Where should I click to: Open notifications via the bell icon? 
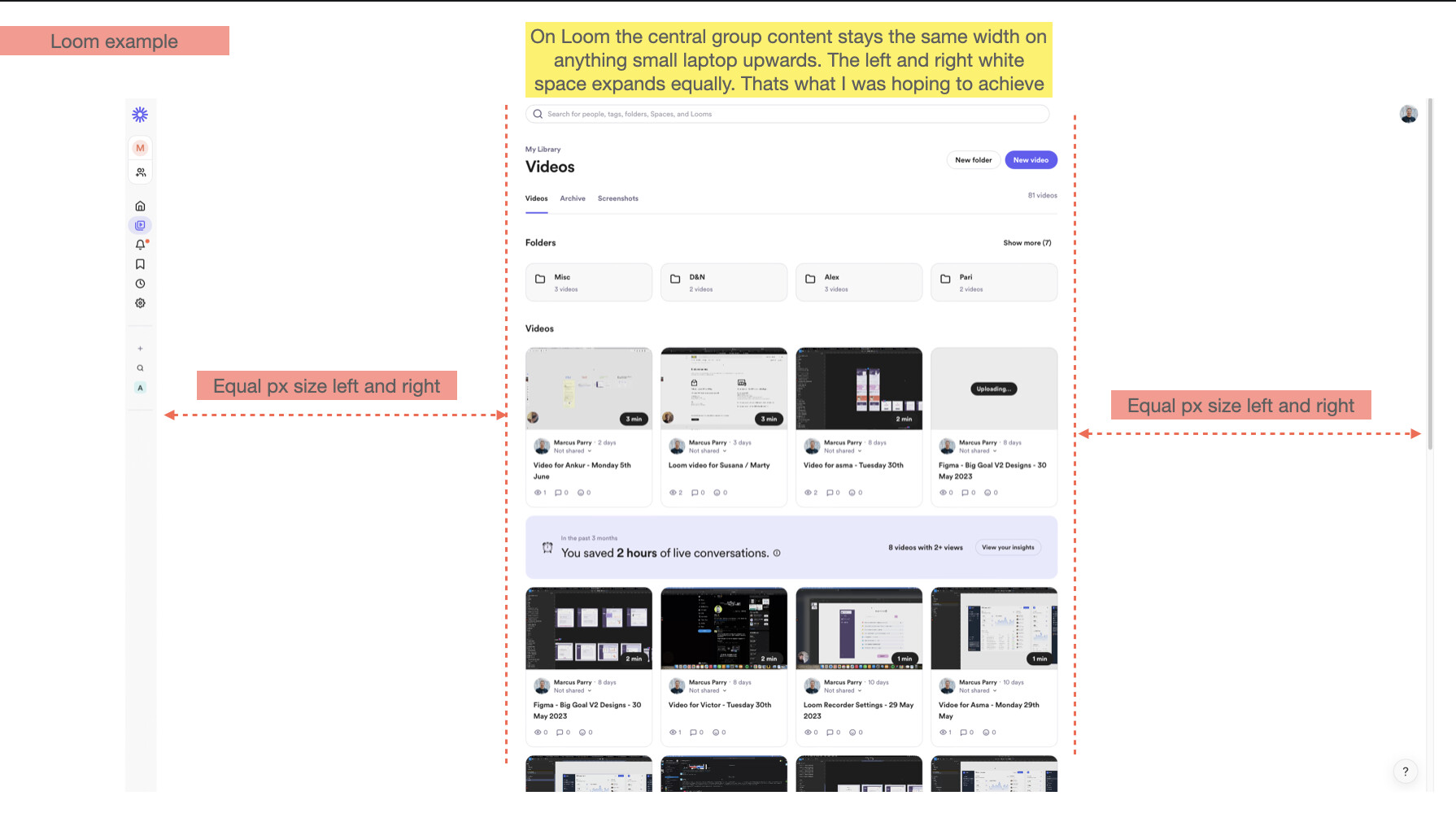[140, 244]
